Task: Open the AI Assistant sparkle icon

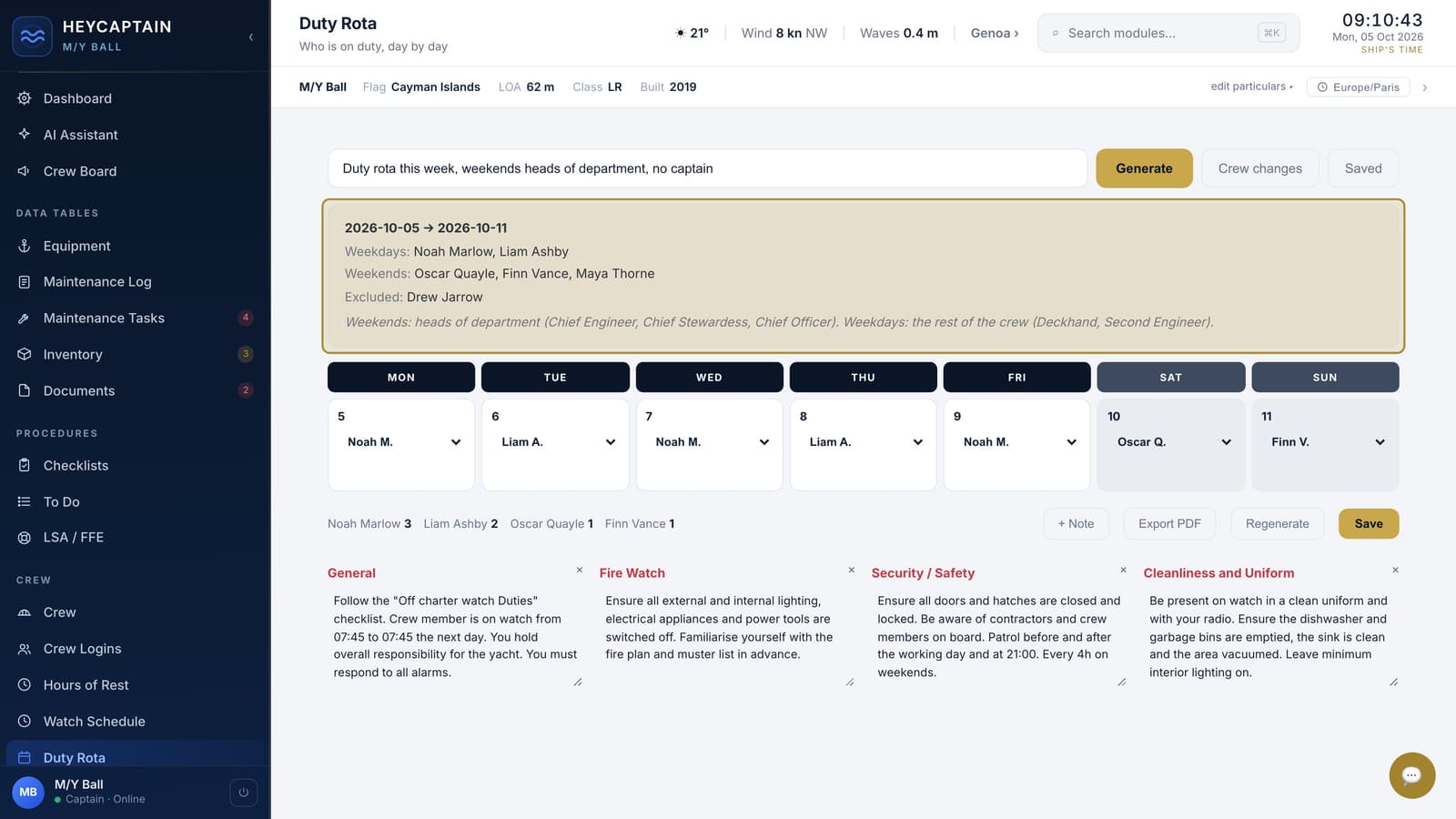Action: pos(25,134)
